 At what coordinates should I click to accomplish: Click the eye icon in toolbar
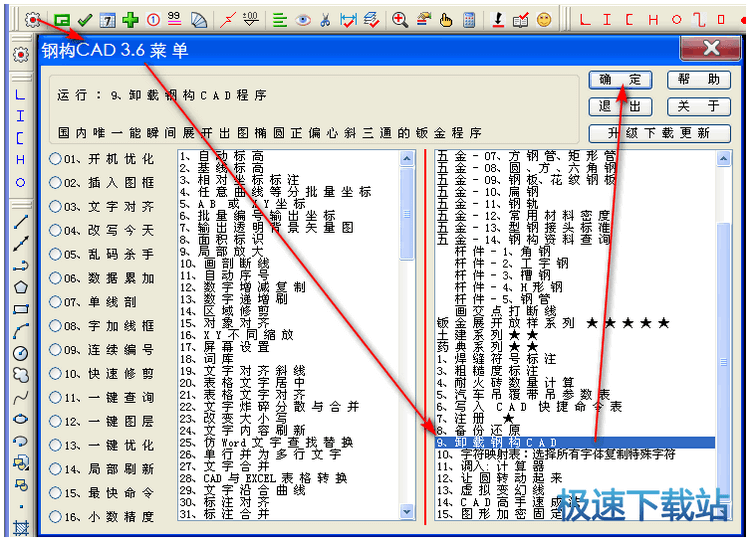(303, 19)
